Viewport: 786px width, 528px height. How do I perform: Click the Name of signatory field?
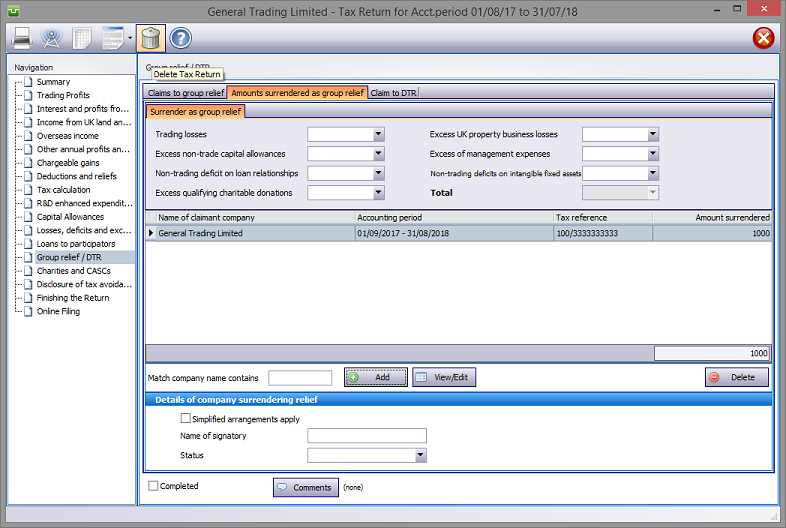coord(367,436)
